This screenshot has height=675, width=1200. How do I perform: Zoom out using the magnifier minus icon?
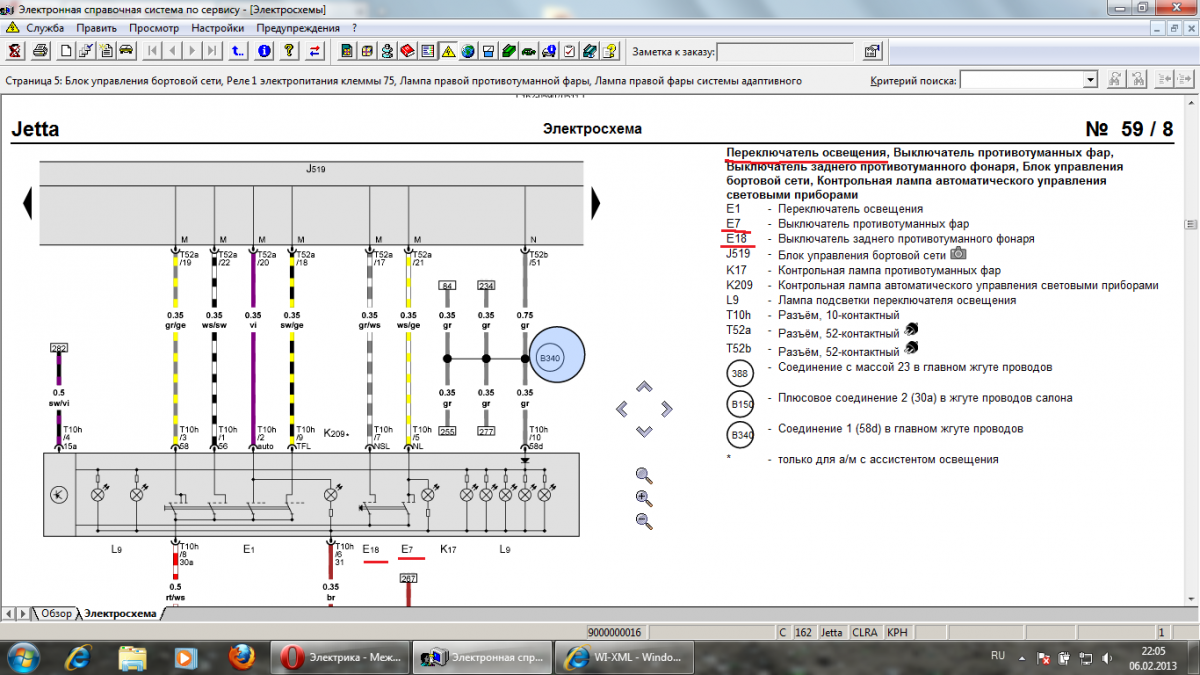pyautogui.click(x=644, y=520)
